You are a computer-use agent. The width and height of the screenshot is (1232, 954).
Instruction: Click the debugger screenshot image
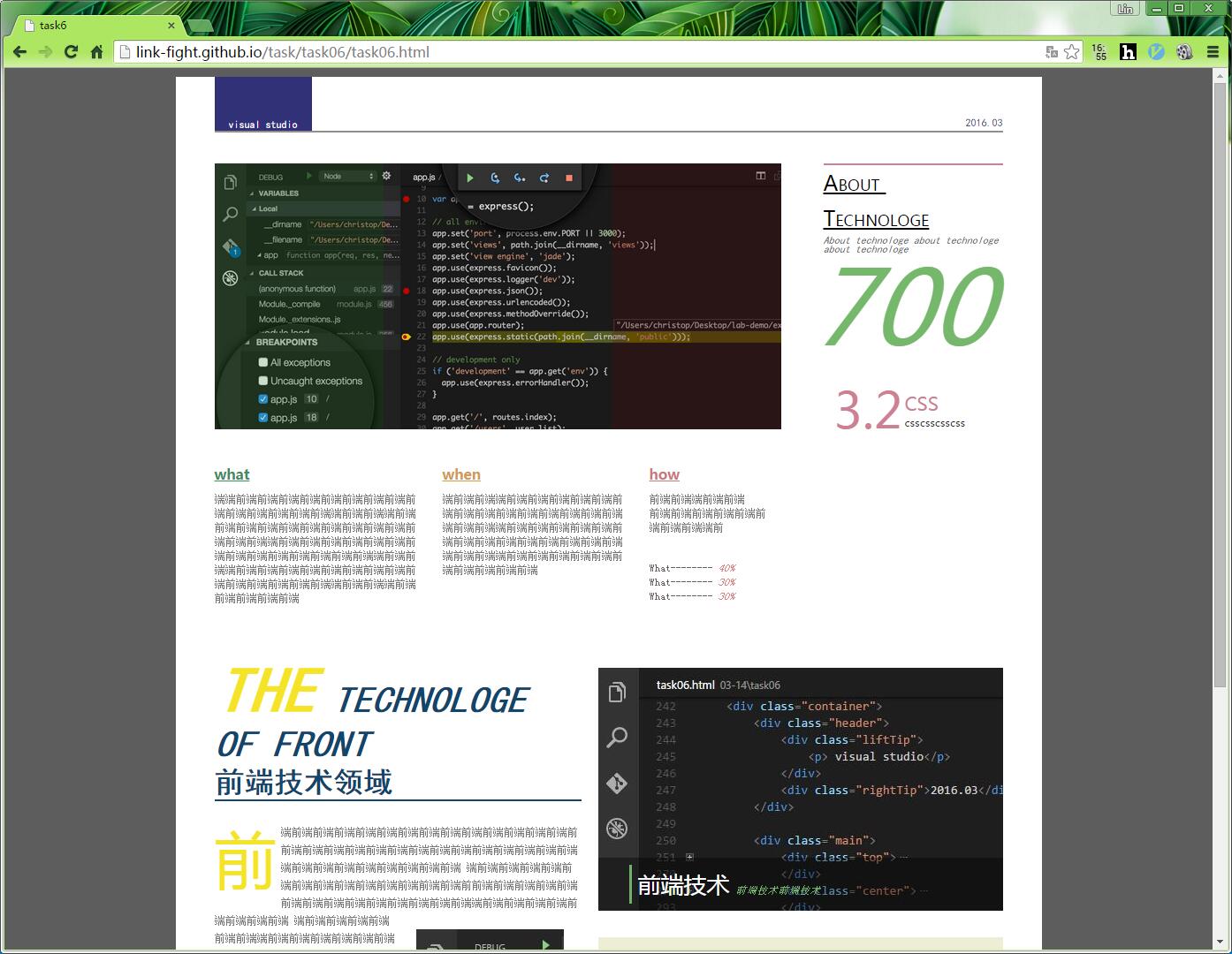[498, 296]
